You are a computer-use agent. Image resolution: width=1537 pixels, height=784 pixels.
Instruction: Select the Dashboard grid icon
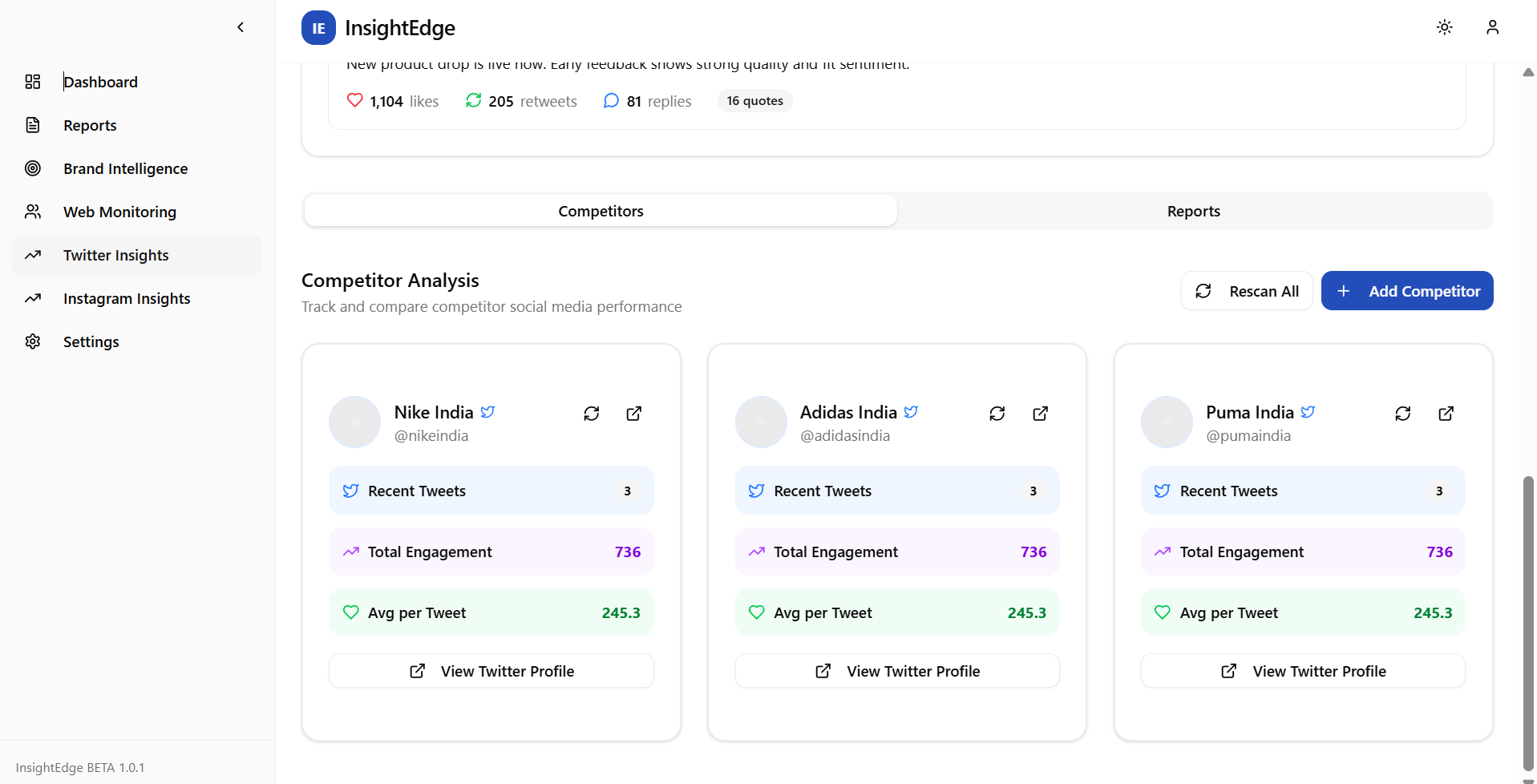(x=33, y=82)
